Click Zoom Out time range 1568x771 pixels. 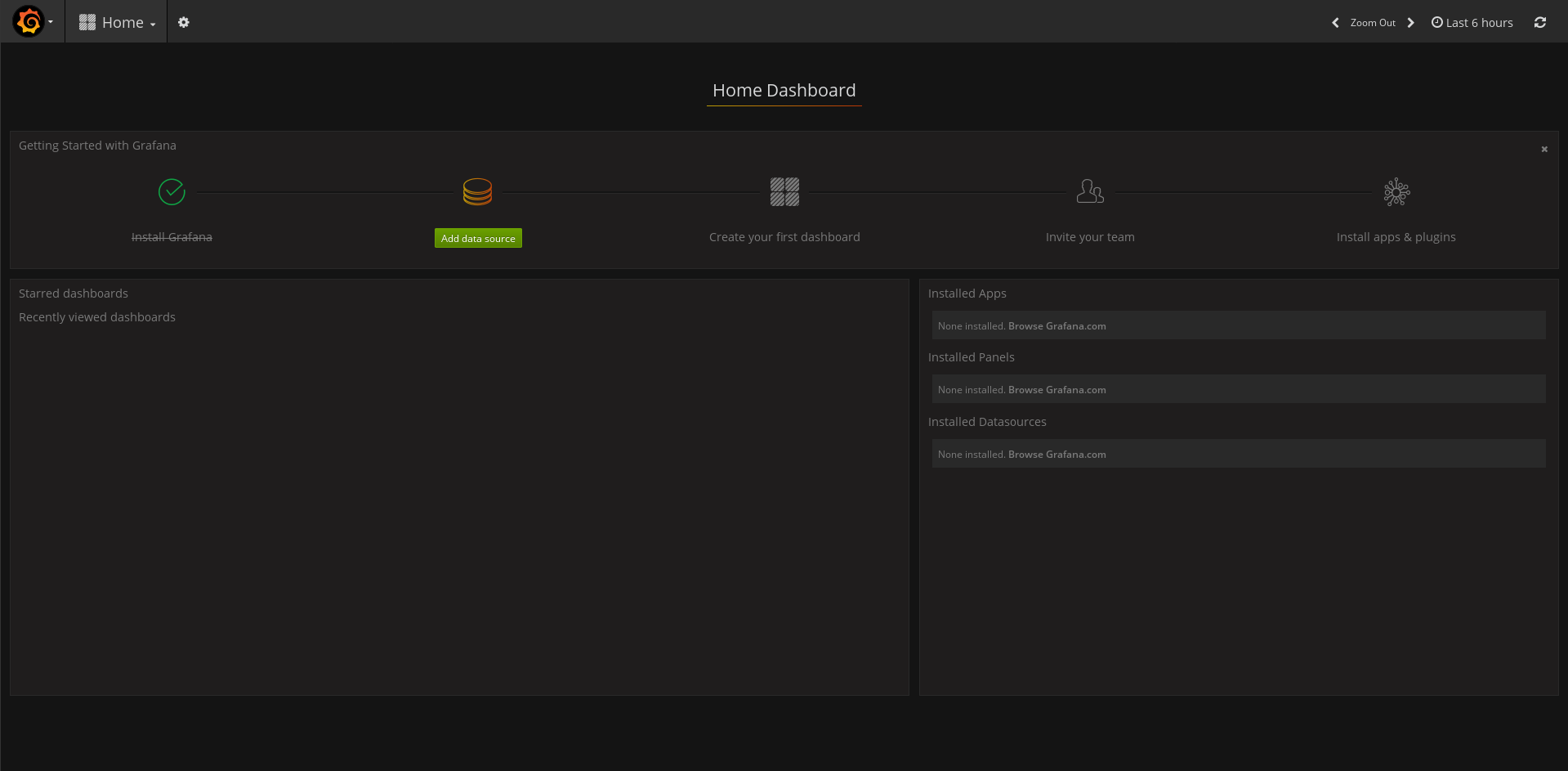point(1373,23)
